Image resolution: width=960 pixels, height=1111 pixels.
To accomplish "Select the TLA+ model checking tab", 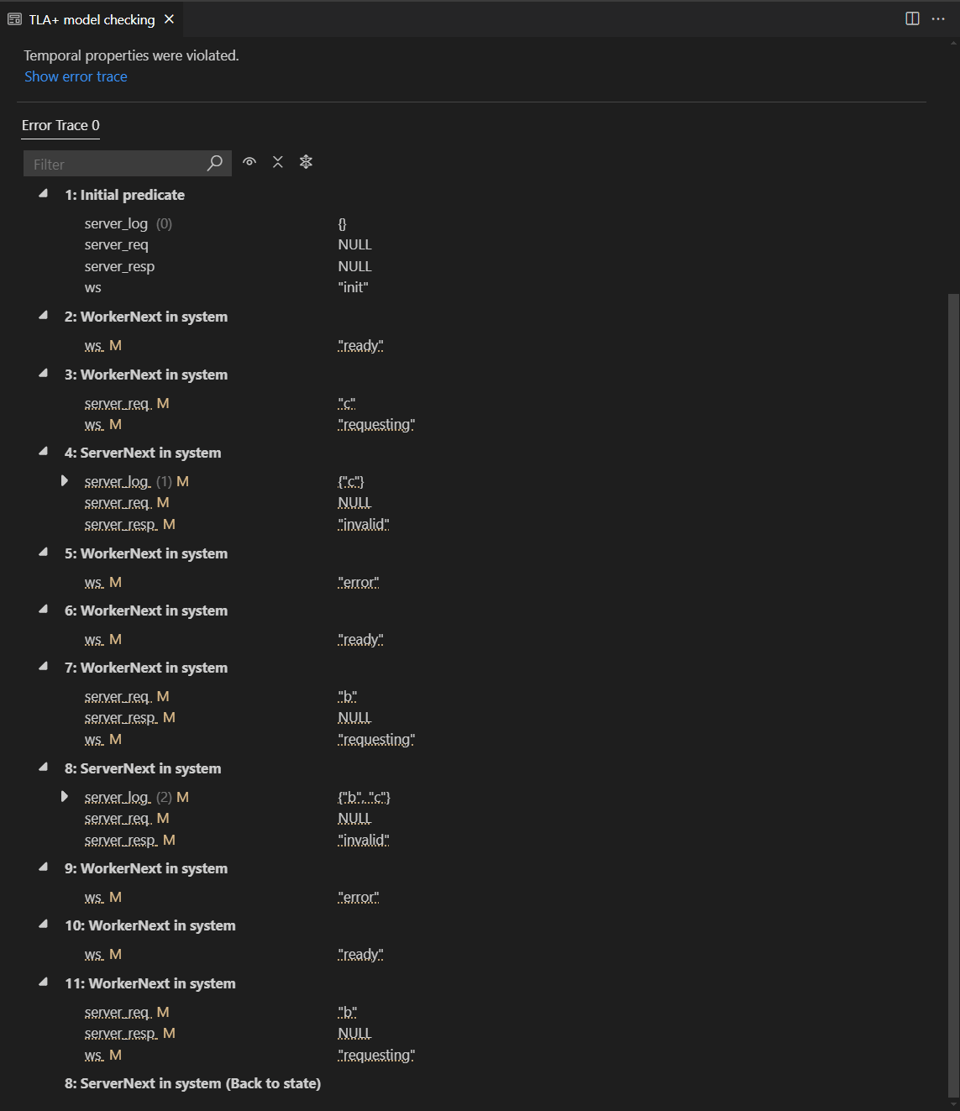I will (91, 19).
